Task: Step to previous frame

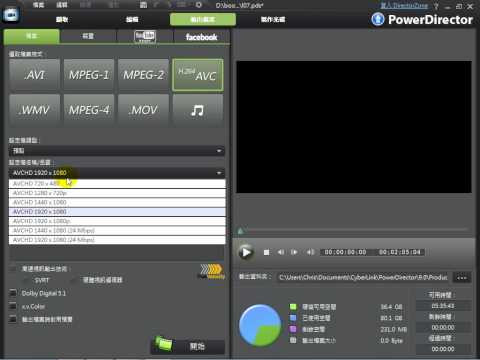Action: coord(281,252)
